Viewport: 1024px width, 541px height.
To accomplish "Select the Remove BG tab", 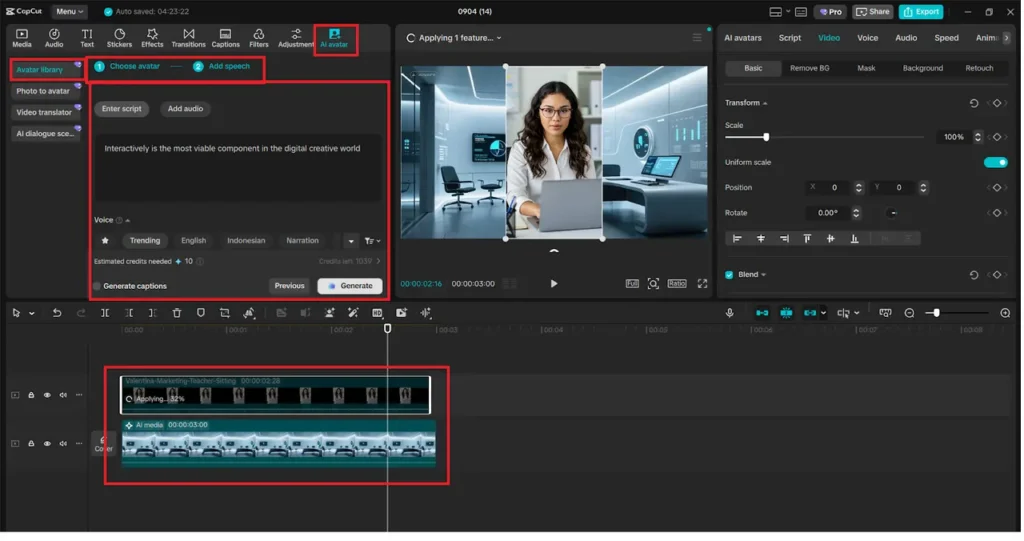I will (809, 68).
